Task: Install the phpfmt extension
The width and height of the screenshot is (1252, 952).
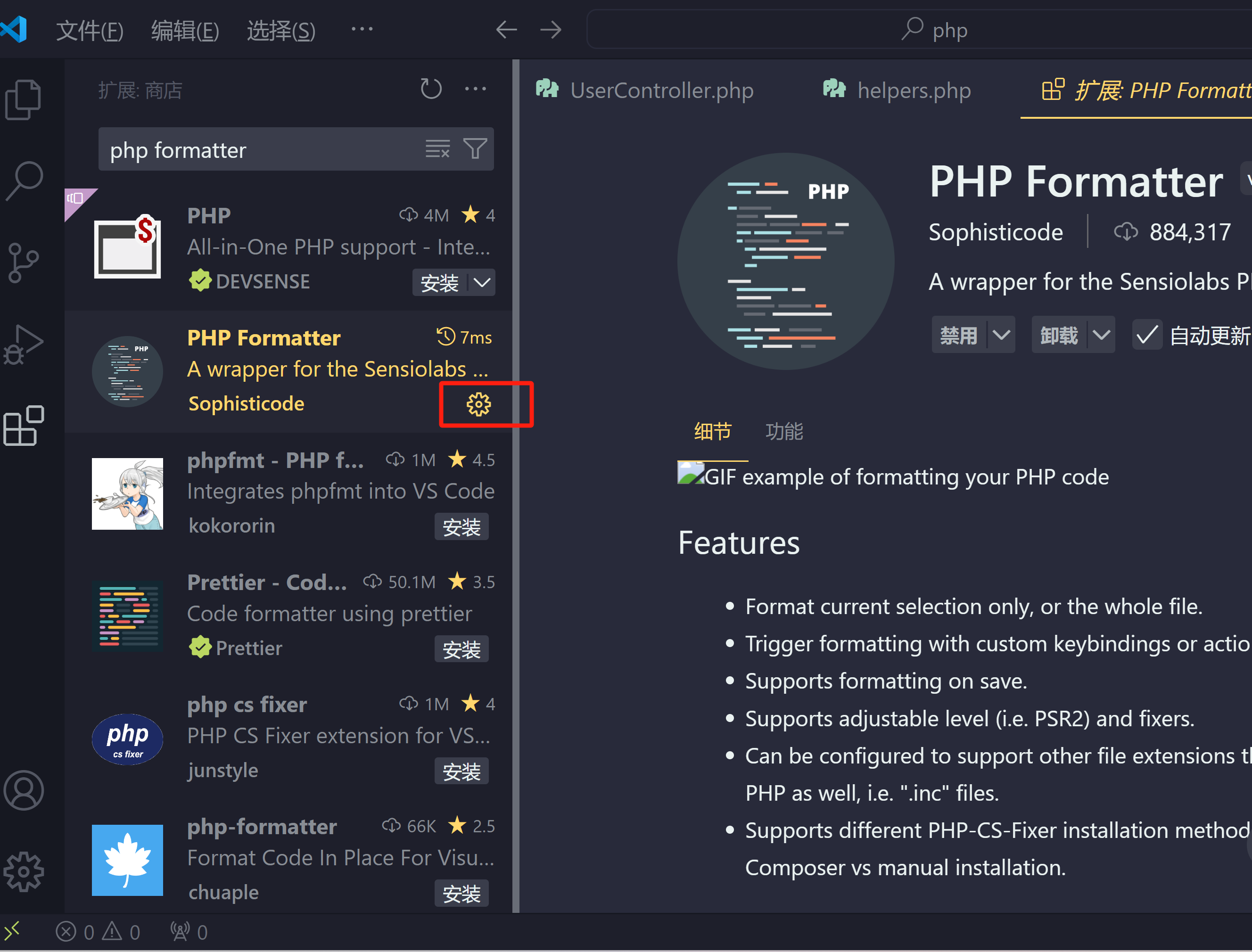Action: (x=461, y=526)
